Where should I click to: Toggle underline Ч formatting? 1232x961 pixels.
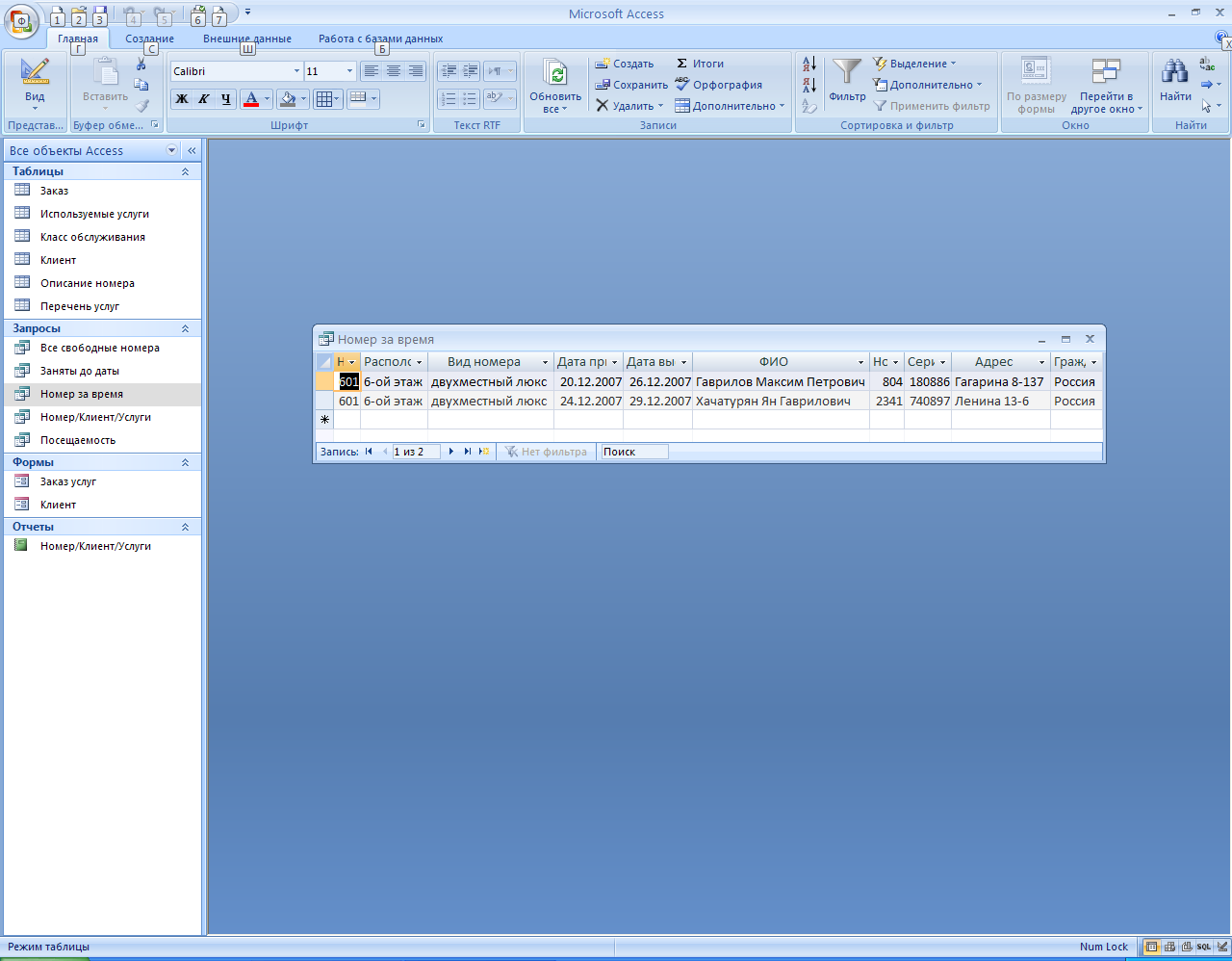(226, 99)
